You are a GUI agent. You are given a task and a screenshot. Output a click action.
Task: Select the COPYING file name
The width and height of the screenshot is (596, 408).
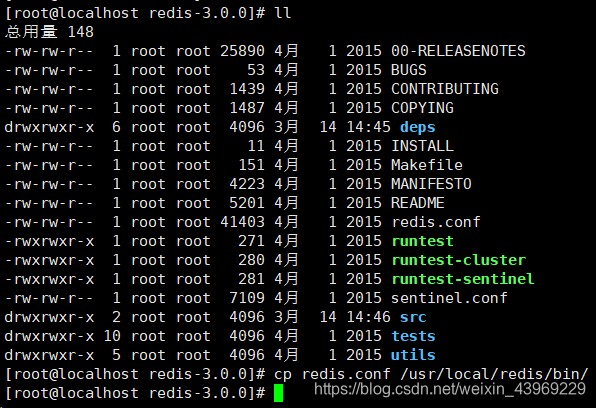422,108
